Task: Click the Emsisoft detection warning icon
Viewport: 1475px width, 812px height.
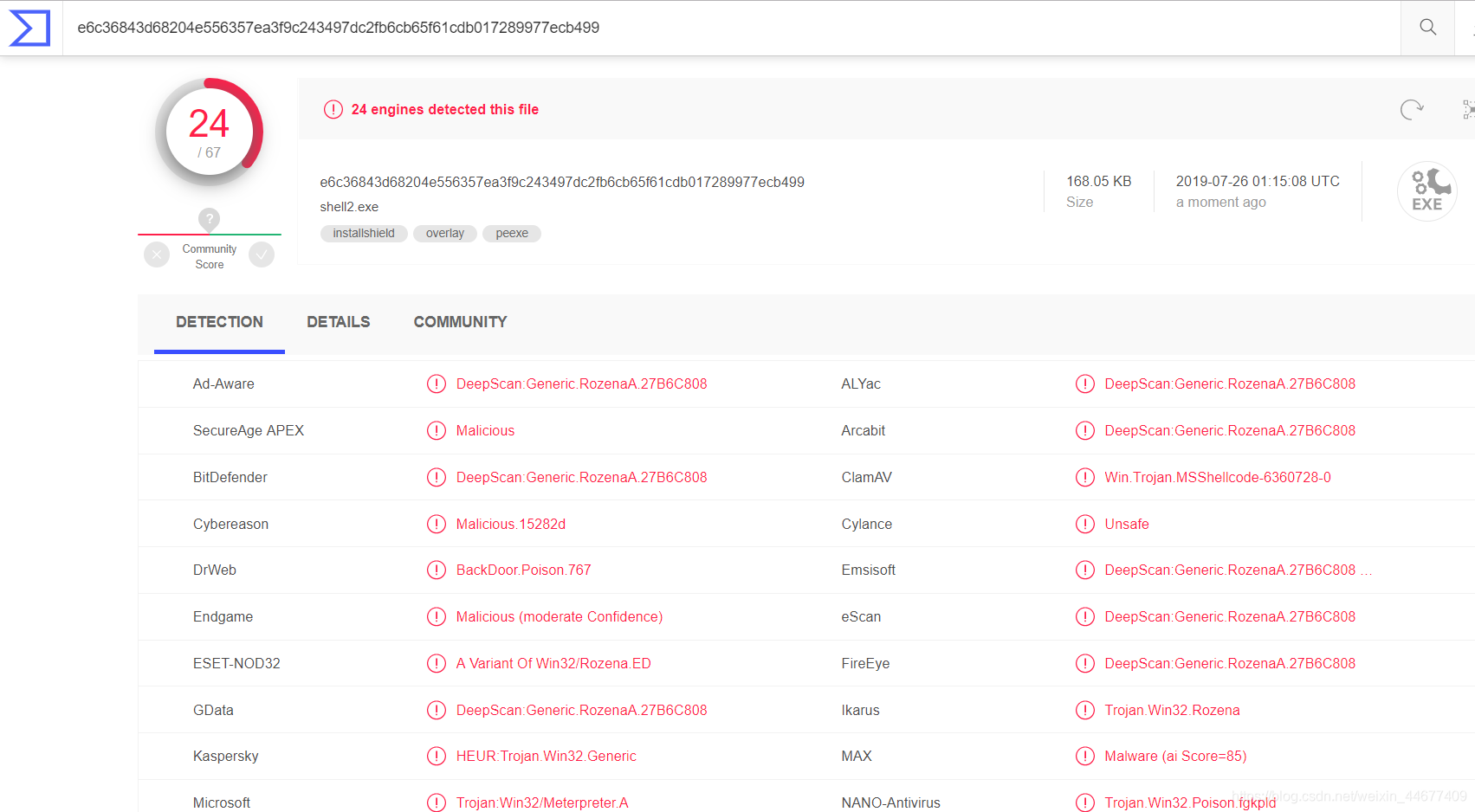Action: (1085, 570)
